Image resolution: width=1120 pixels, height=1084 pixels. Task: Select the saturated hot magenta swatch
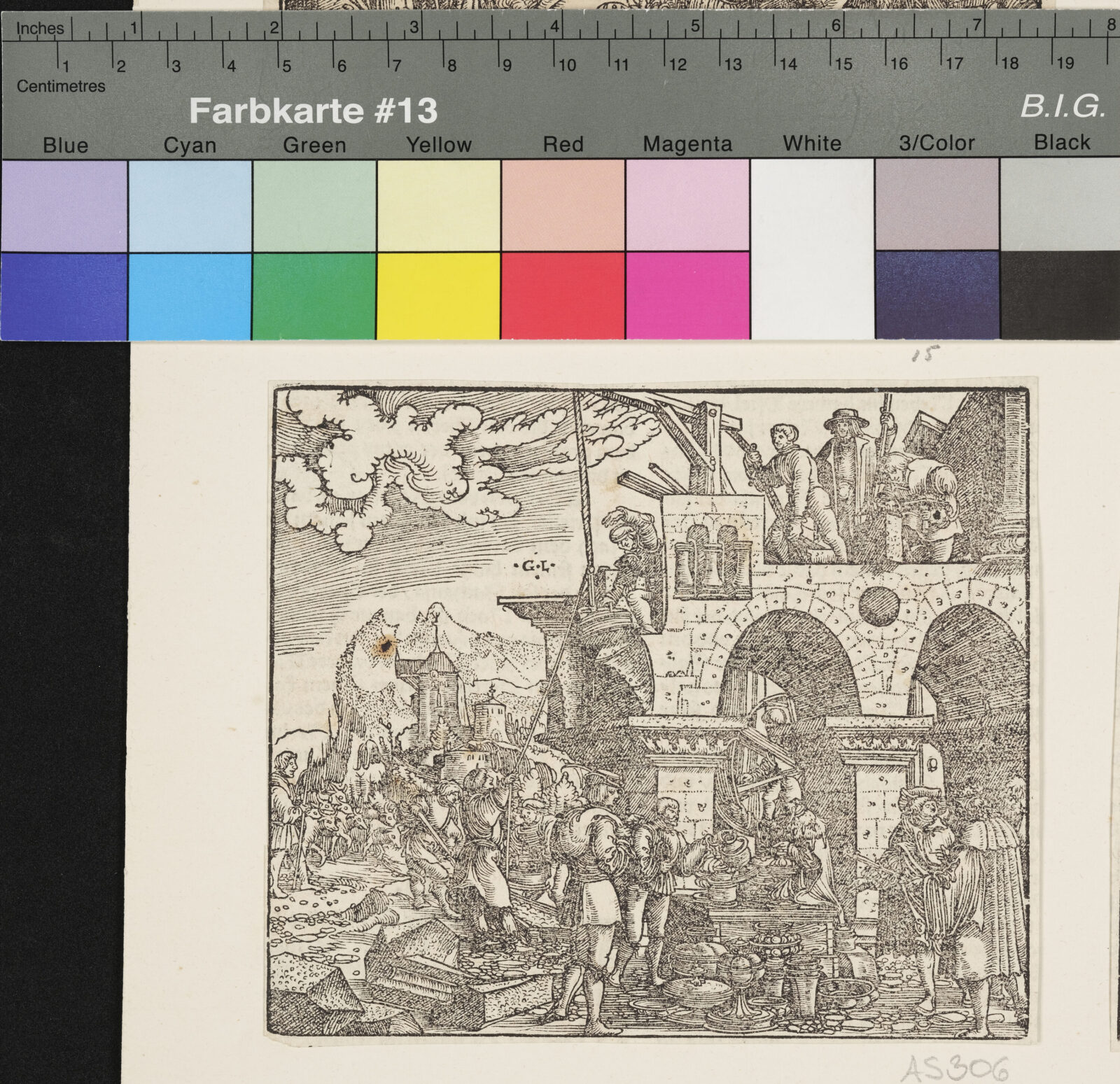tap(688, 295)
